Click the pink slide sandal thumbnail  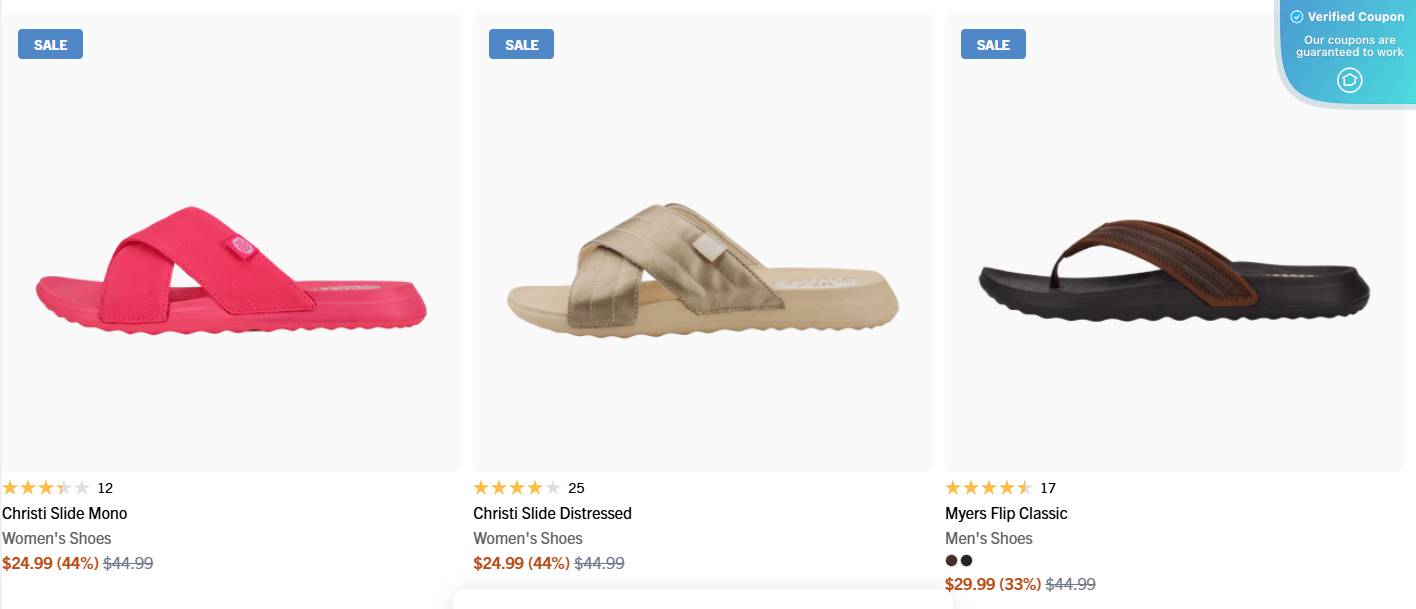point(231,270)
